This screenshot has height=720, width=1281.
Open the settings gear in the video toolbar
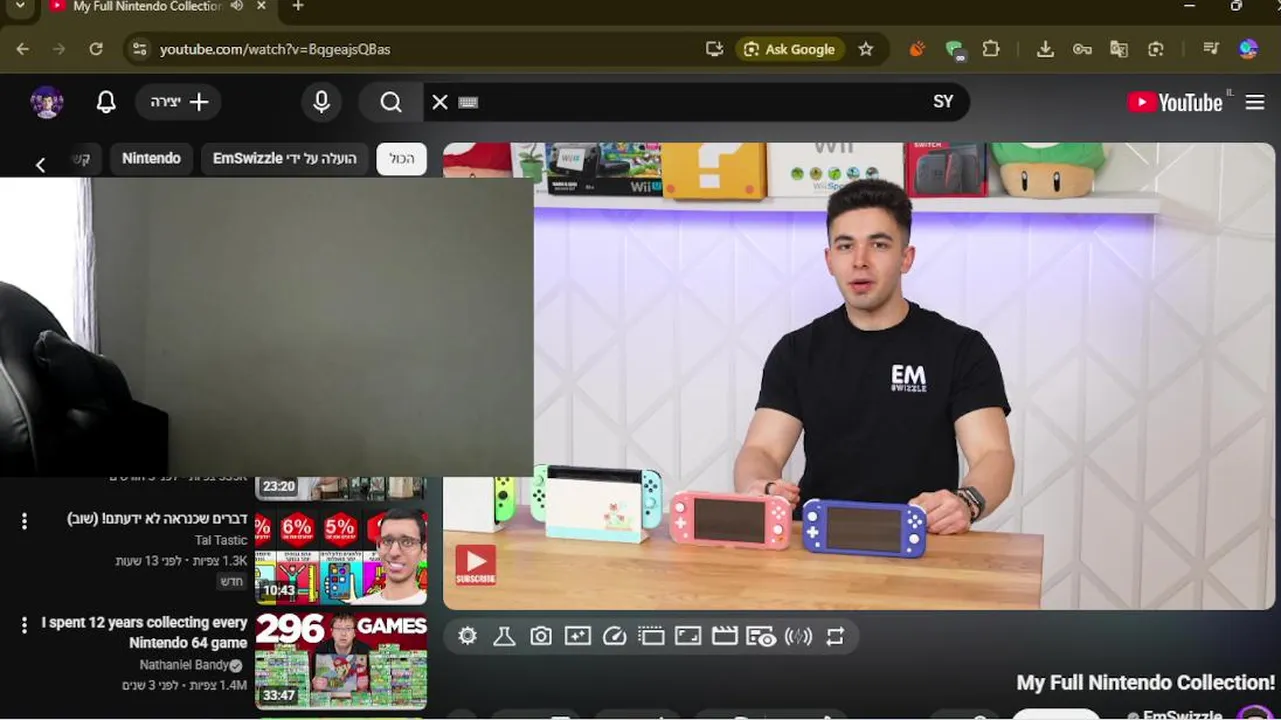click(467, 636)
